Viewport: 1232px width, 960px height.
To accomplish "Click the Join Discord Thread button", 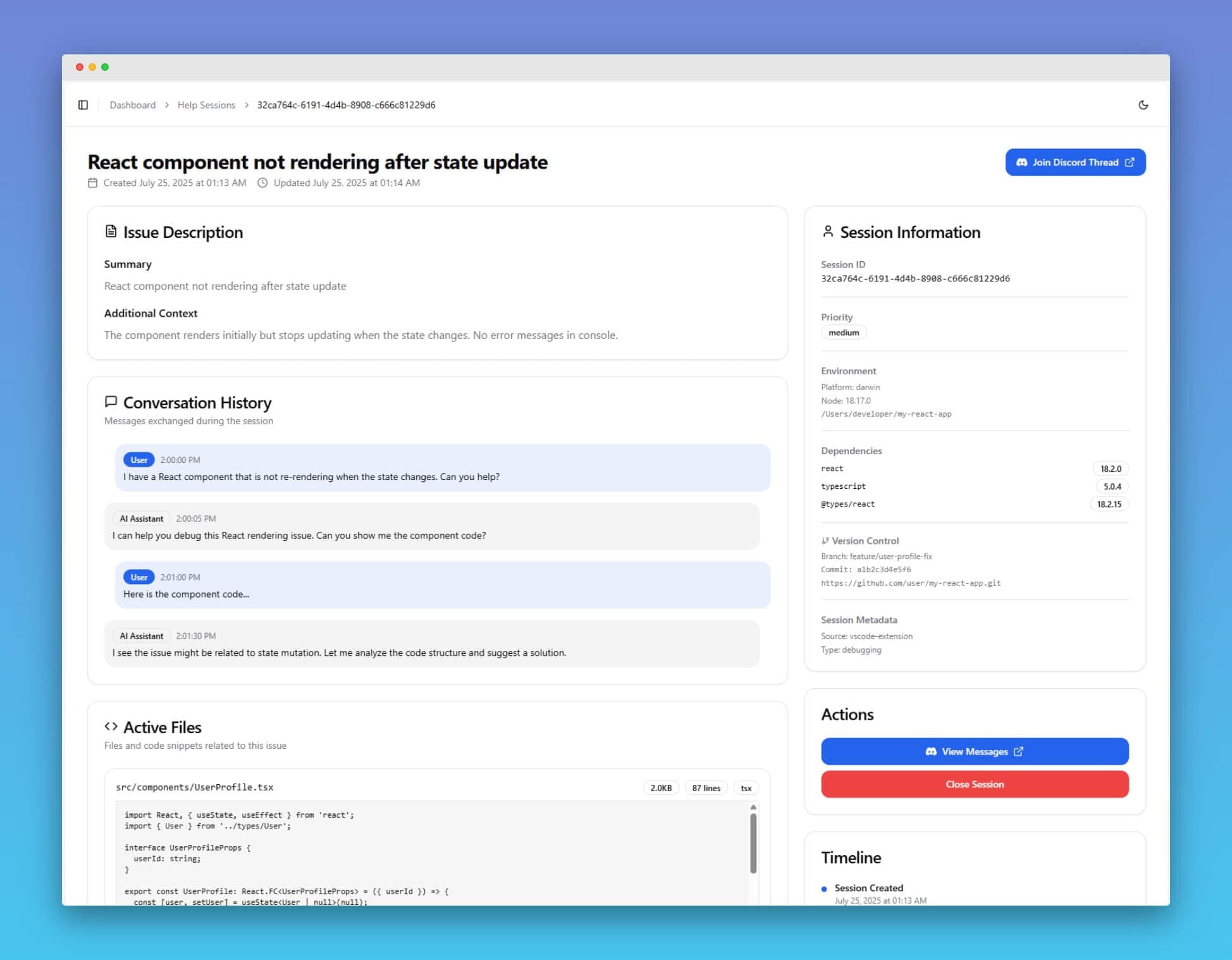I will click(1075, 163).
